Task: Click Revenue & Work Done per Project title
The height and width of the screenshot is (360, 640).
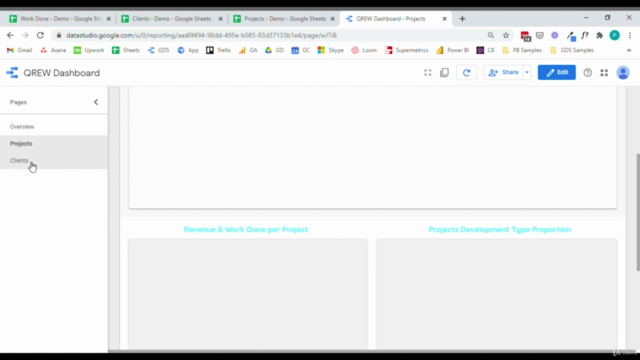Action: 246,229
